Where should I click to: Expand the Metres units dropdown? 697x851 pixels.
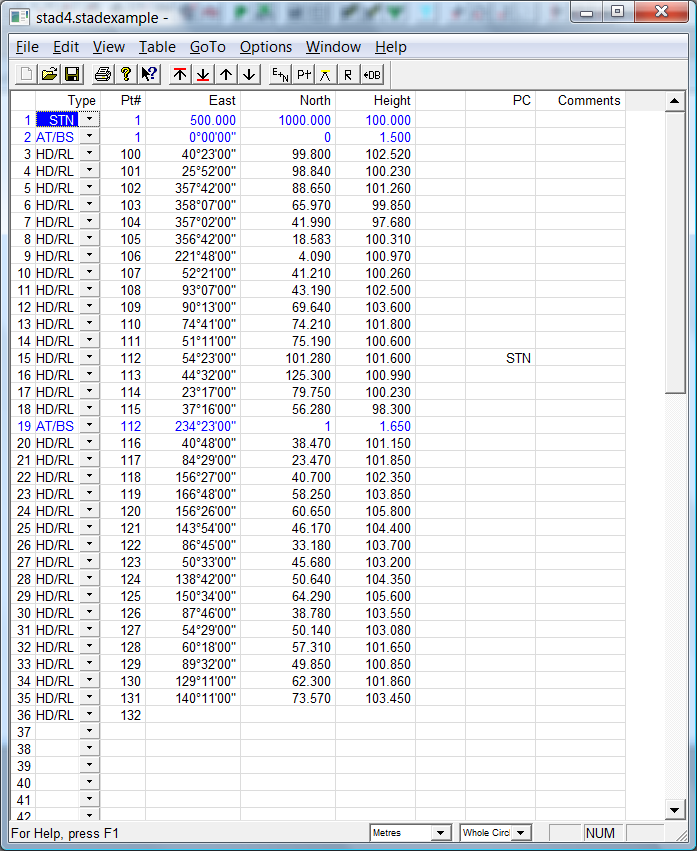point(440,833)
